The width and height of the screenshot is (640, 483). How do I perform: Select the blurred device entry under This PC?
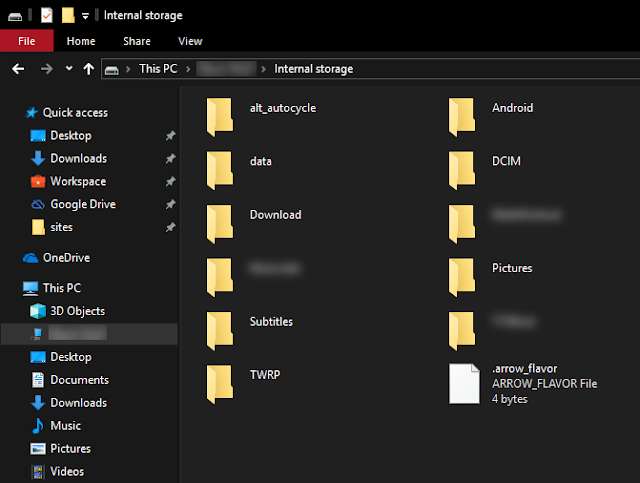point(89,334)
